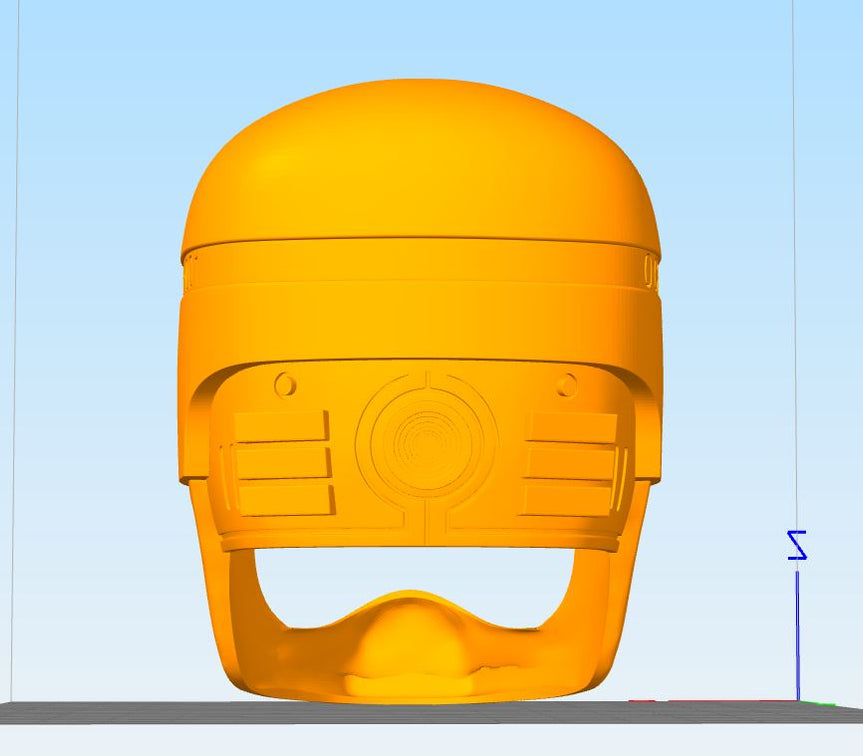
Task: Click the red X axis line
Action: pos(720,700)
